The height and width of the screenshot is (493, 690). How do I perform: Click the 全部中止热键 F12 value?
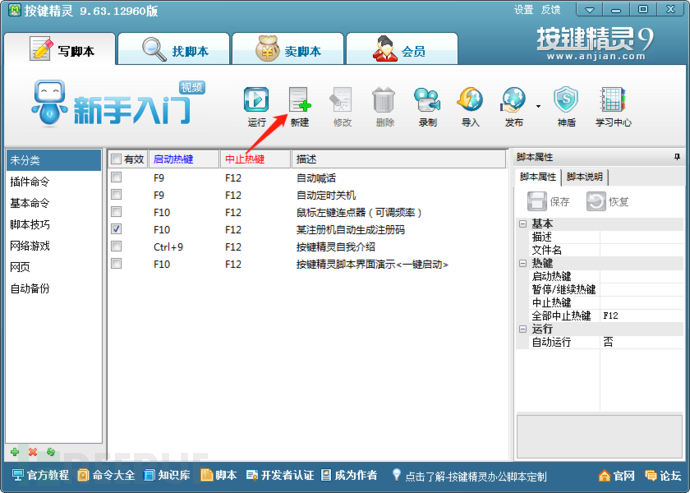(642, 316)
